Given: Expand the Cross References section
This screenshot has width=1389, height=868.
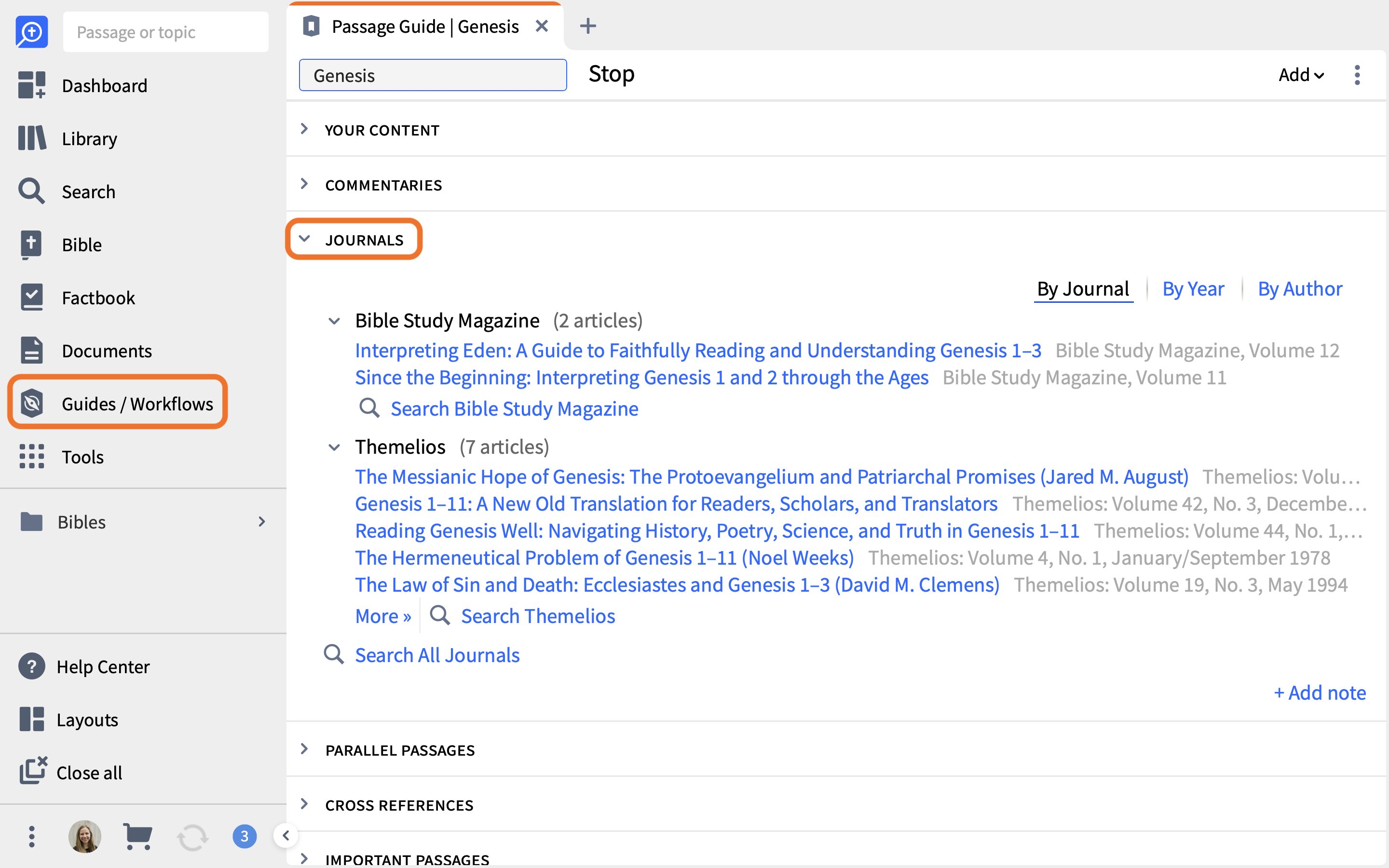Looking at the screenshot, I should tap(304, 804).
